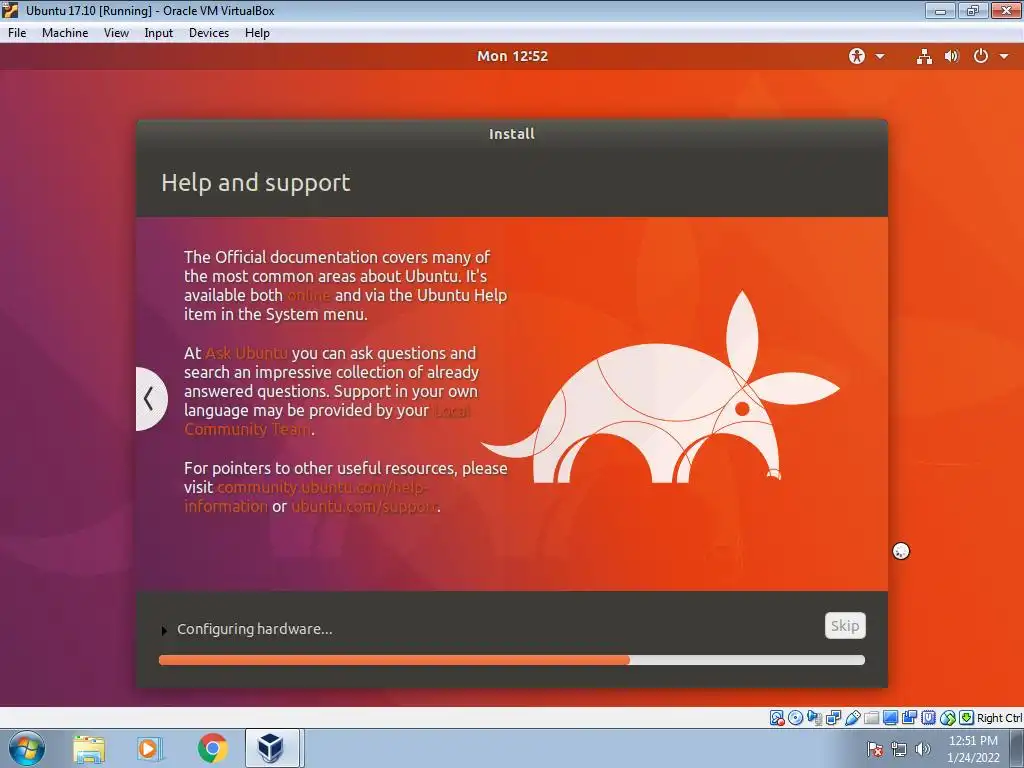Viewport: 1024px width, 768px height.
Task: Click the Right Ctrl host key label
Action: (999, 718)
